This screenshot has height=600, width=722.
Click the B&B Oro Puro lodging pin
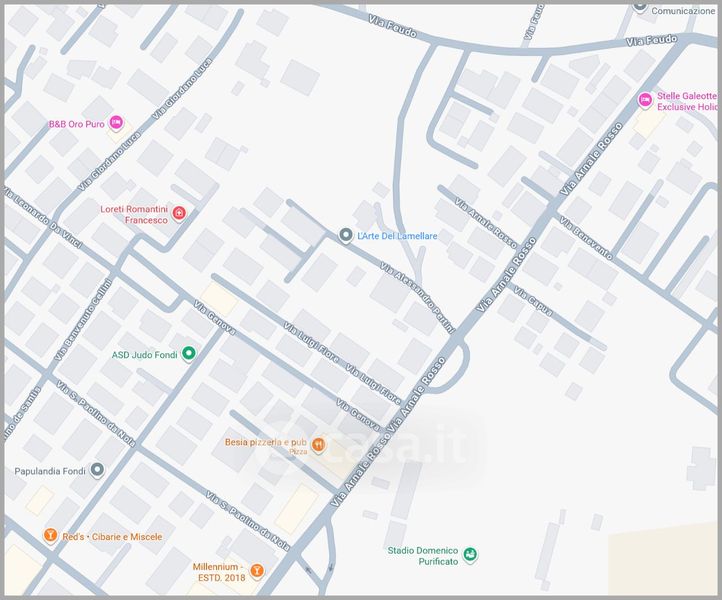(x=116, y=123)
